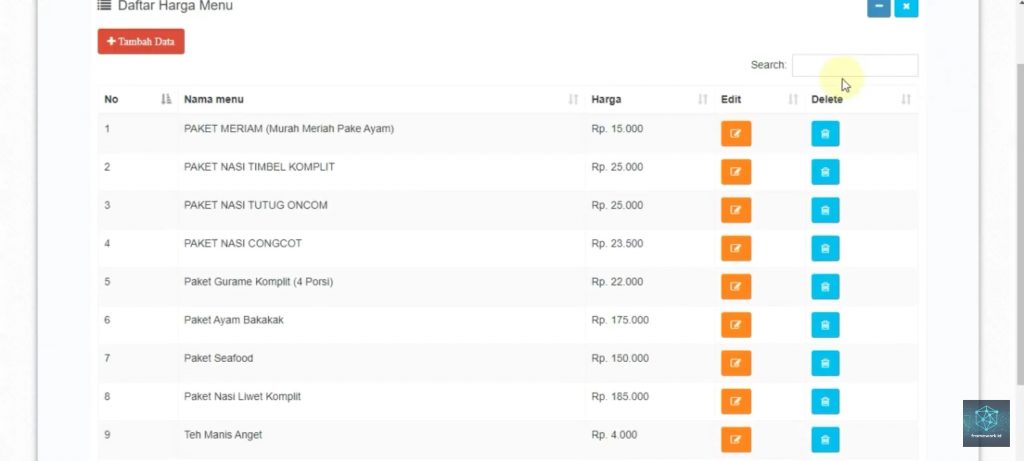Delete PAKET NASI TIMBEL KOMPLIT entry

825,172
